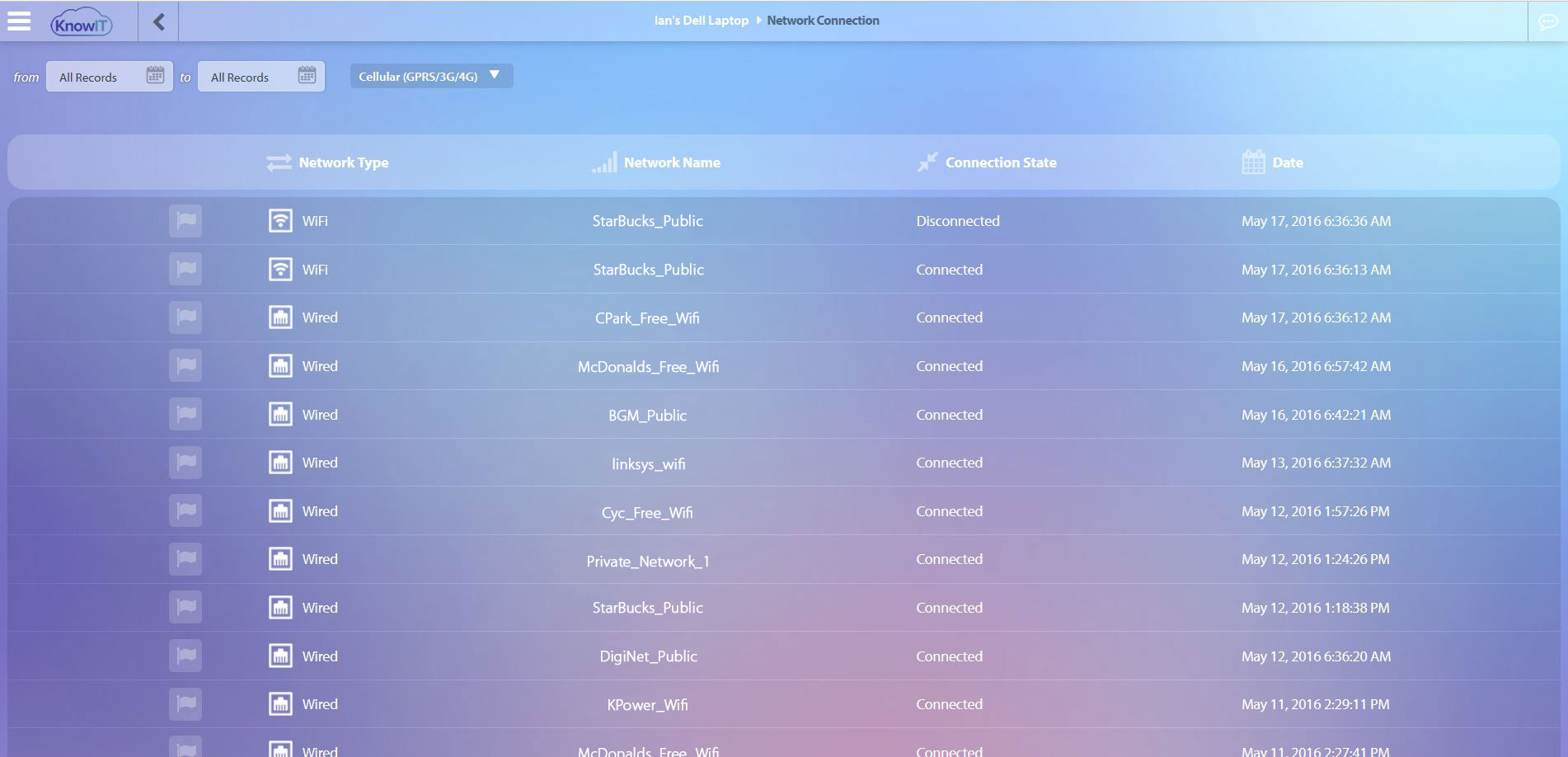Go back with the back arrow

(x=158, y=21)
